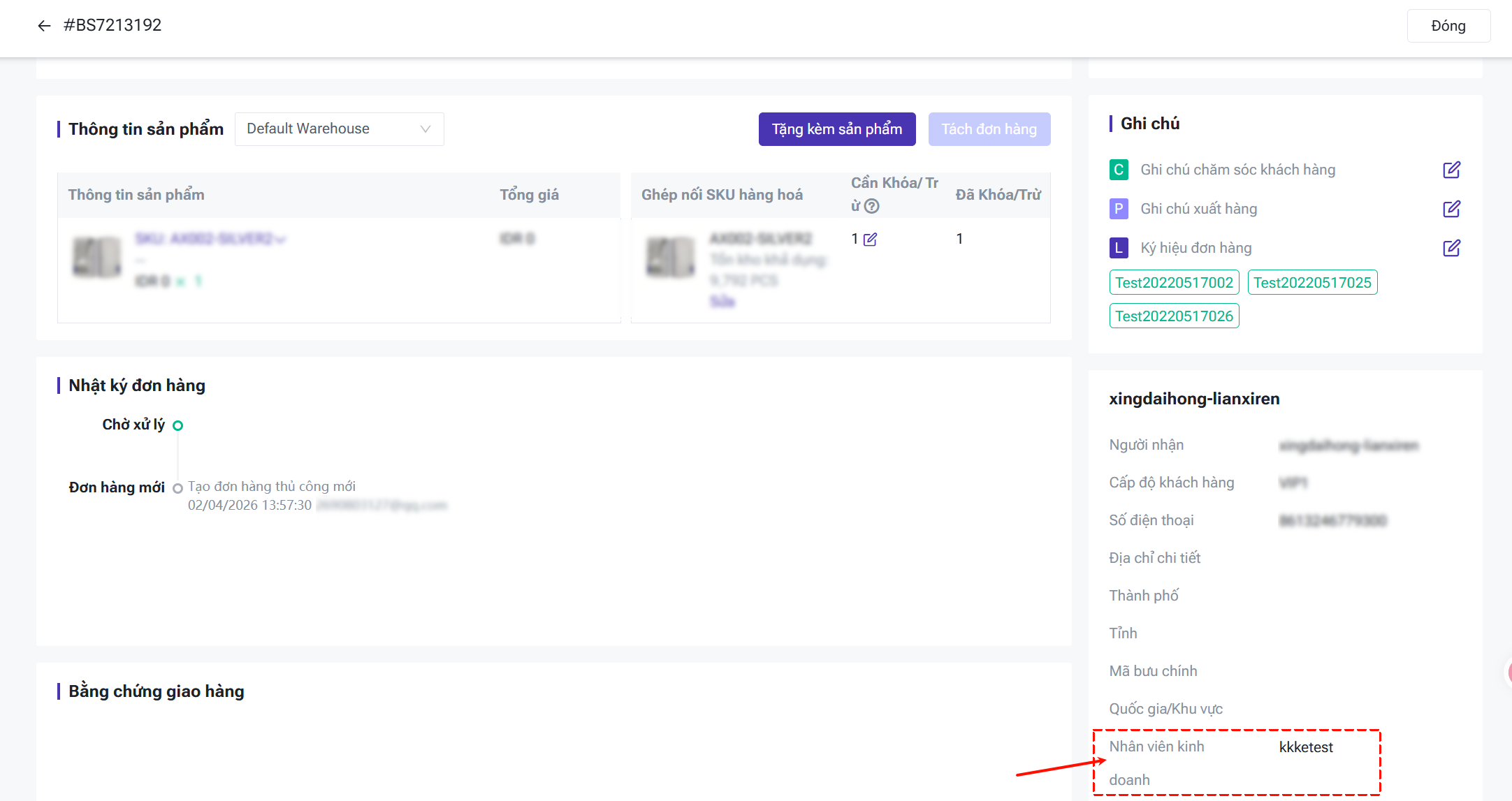The height and width of the screenshot is (801, 1512).
Task: Select the Test20220517026 tag
Action: pos(1174,316)
